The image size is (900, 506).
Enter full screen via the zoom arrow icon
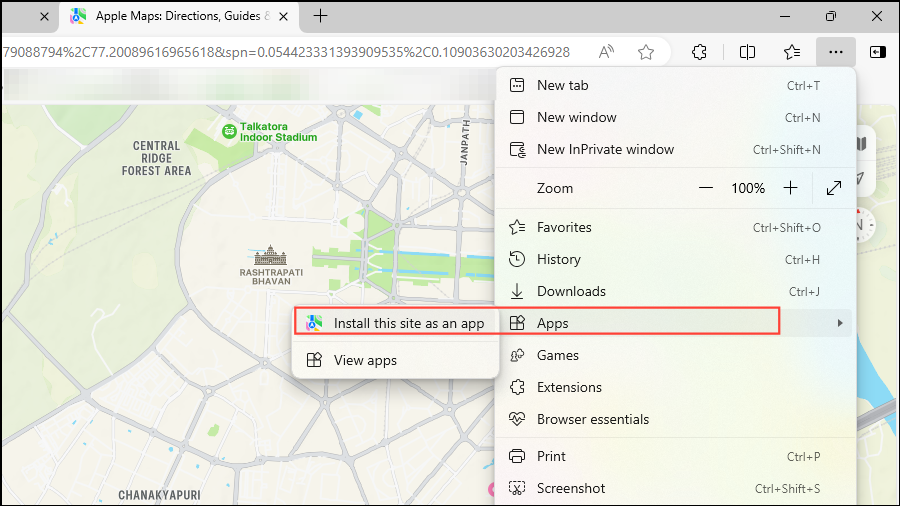pyautogui.click(x=833, y=188)
